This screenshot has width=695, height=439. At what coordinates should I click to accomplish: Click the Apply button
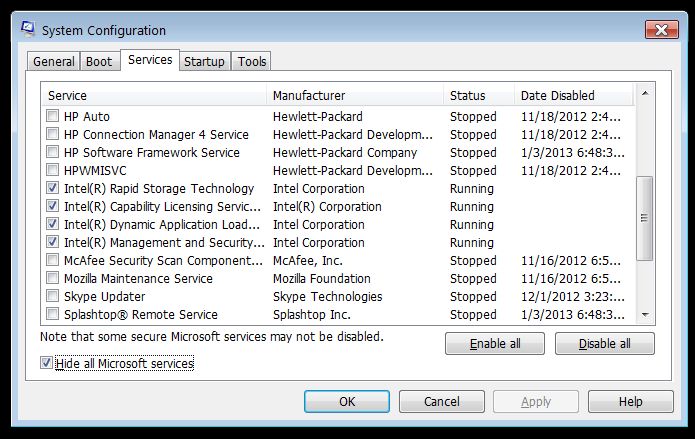click(x=536, y=401)
